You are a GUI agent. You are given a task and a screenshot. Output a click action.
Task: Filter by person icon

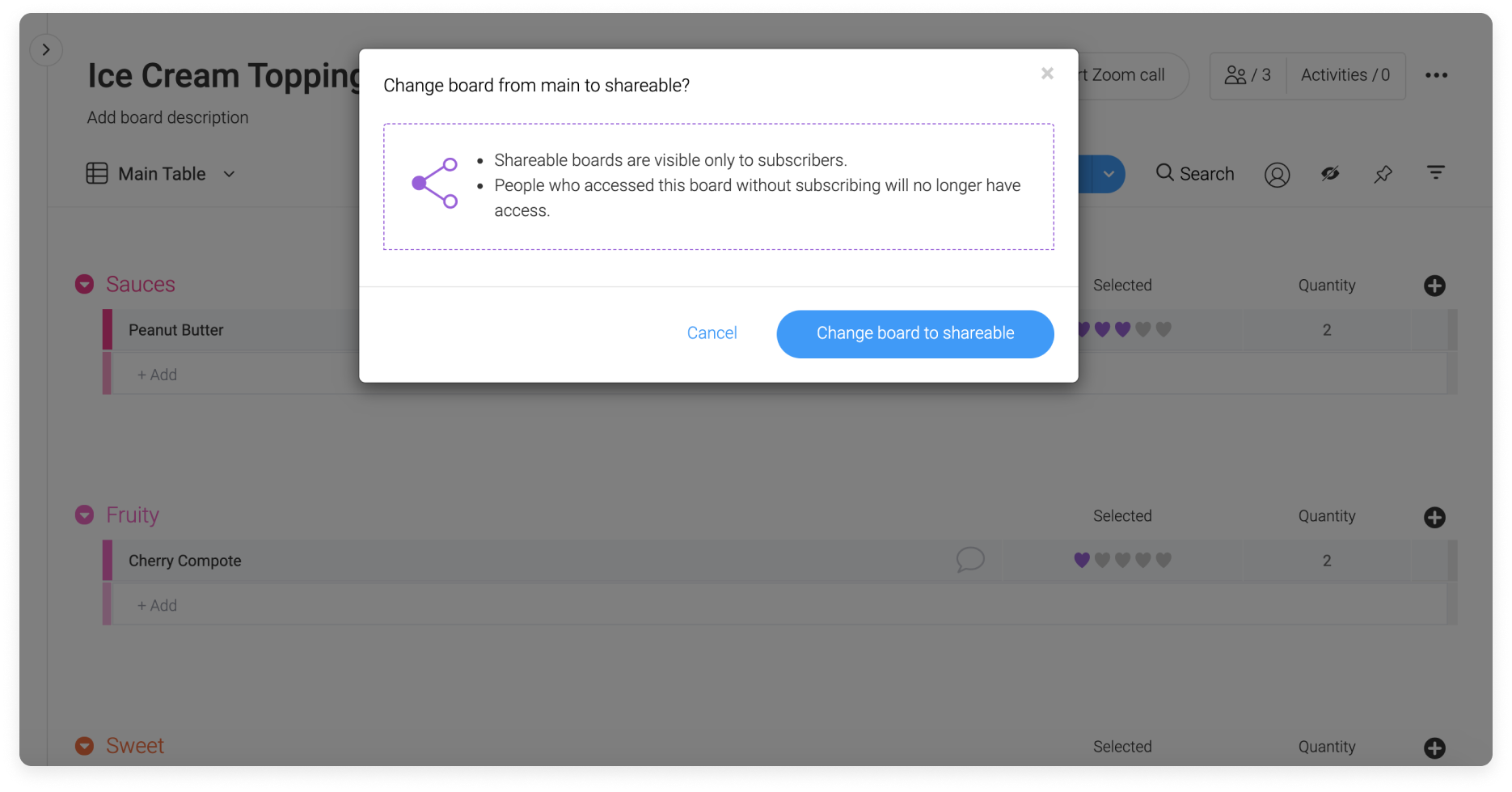[x=1277, y=175]
